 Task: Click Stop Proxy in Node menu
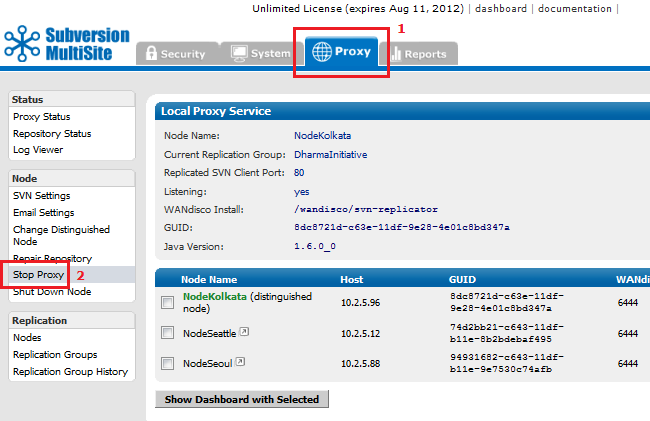38,275
